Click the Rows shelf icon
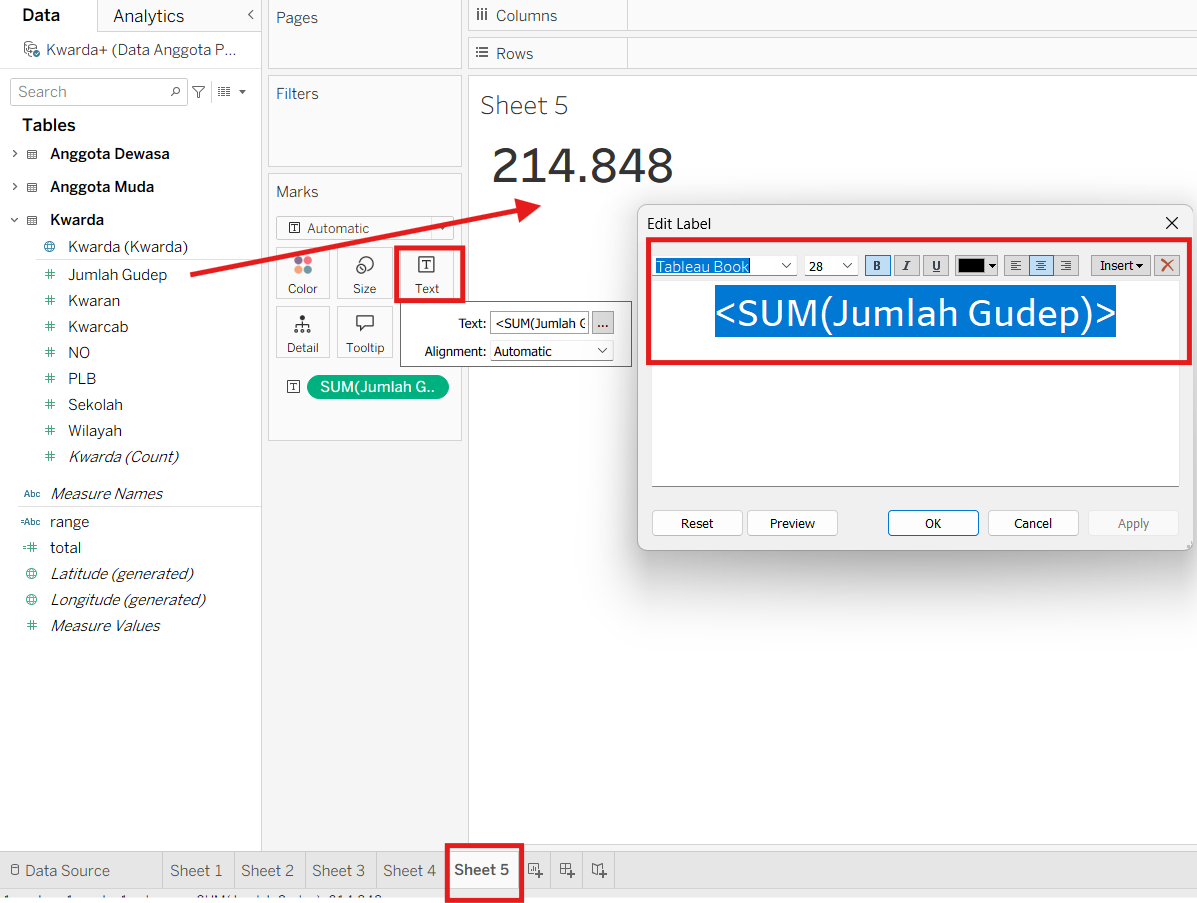Image resolution: width=1197 pixels, height=903 pixels. tap(482, 53)
